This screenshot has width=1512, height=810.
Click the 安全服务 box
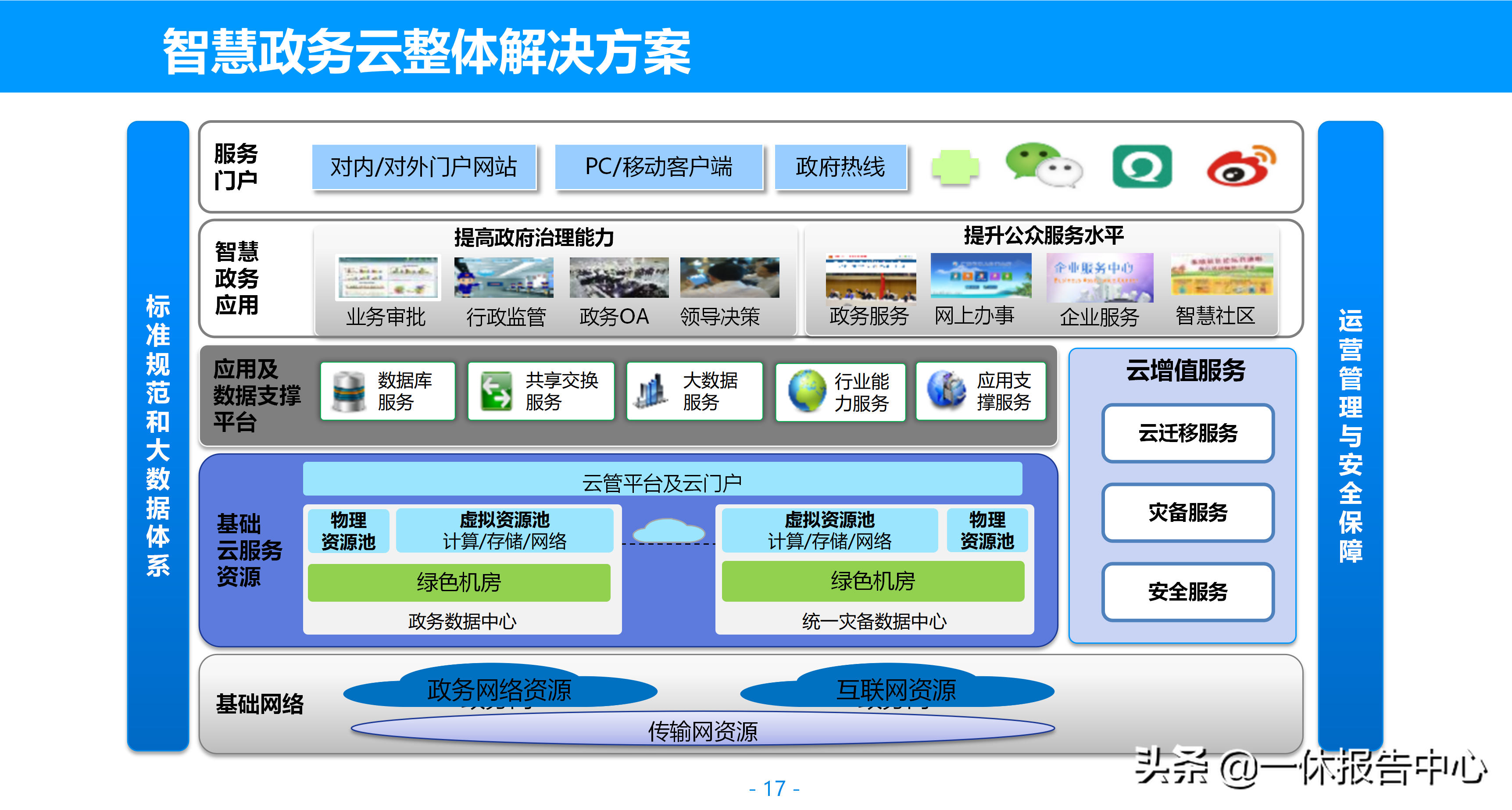click(1187, 592)
